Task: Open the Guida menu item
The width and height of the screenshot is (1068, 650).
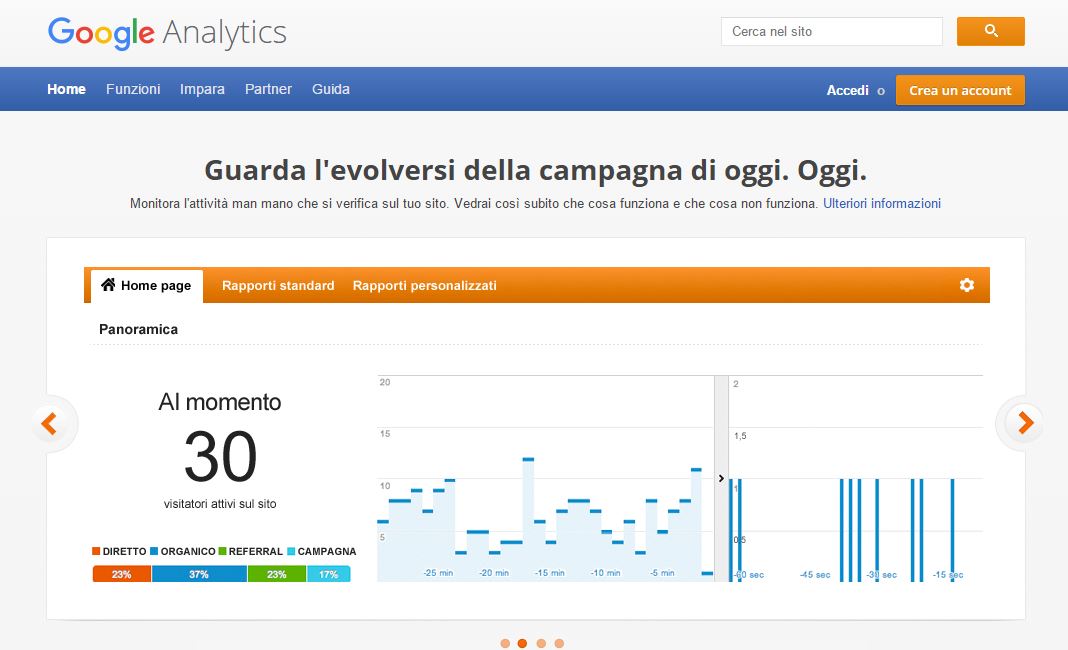Action: pos(331,89)
